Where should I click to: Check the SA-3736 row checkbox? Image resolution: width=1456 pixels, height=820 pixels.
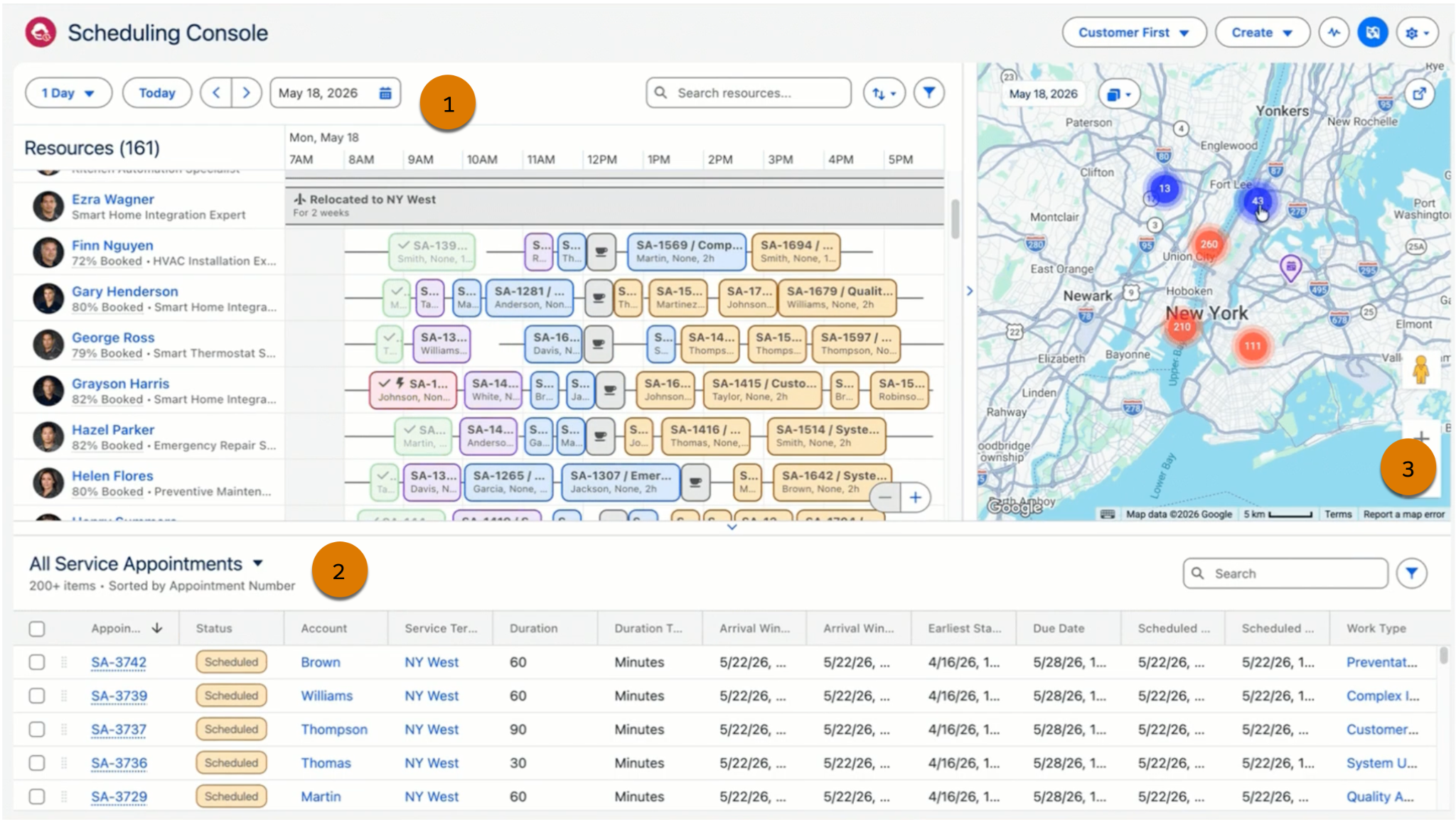pyautogui.click(x=37, y=763)
